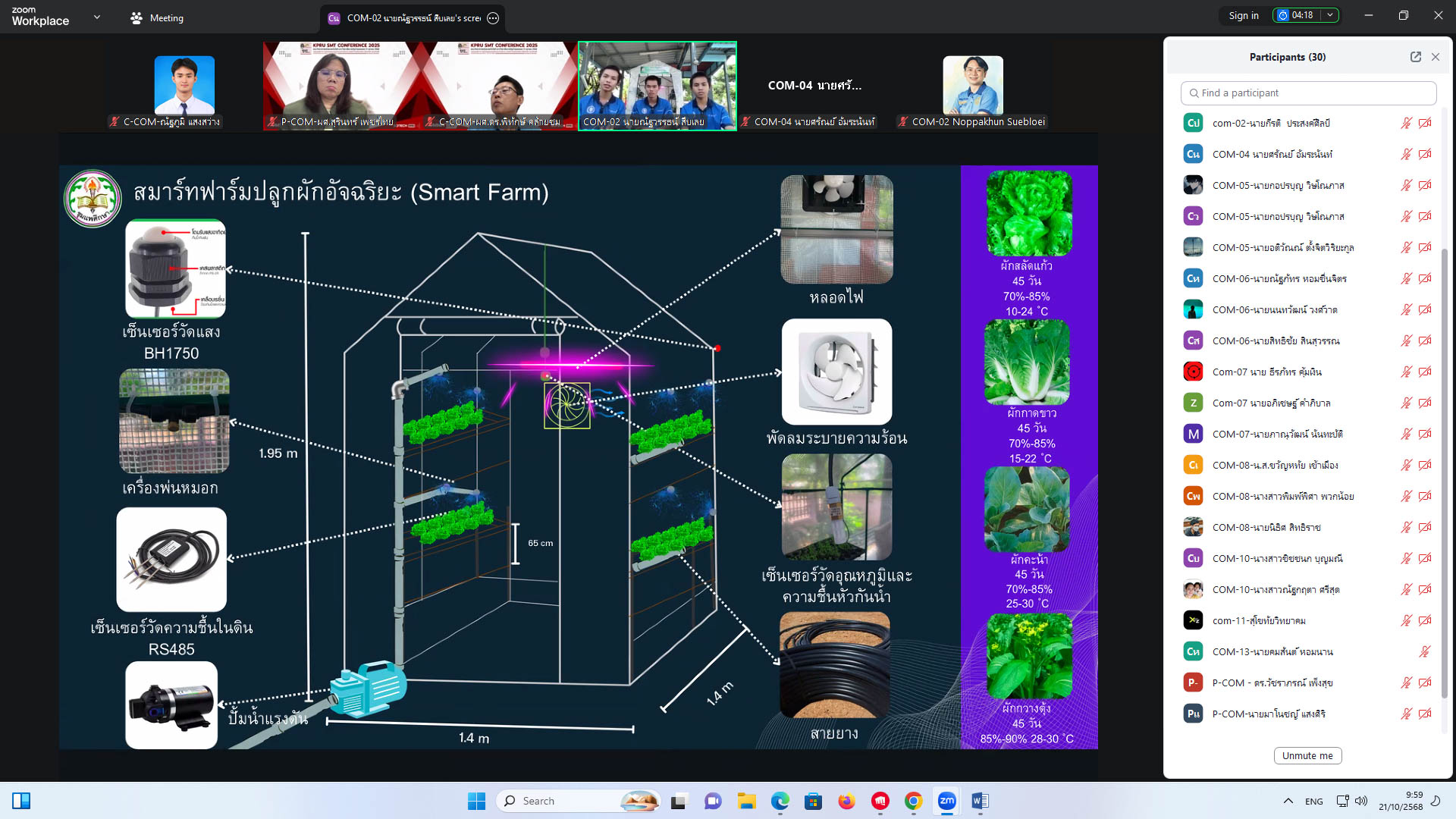Close the Participants panel

(1436, 57)
